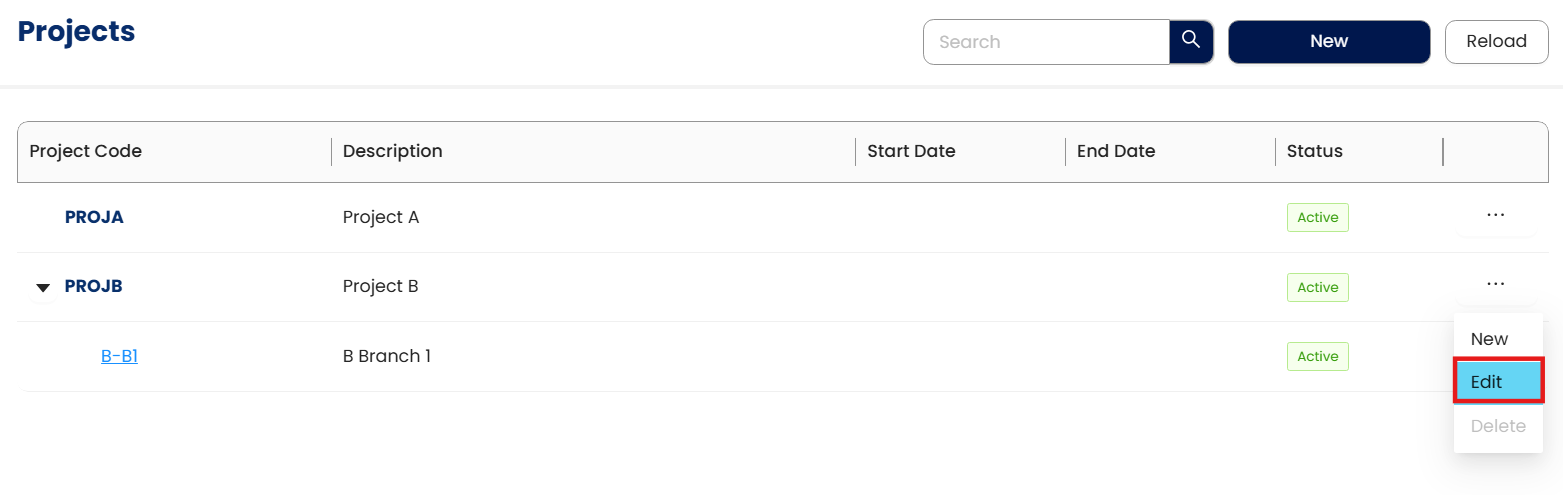This screenshot has height=495, width=1563.
Task: Click the Status column header
Action: (1314, 152)
